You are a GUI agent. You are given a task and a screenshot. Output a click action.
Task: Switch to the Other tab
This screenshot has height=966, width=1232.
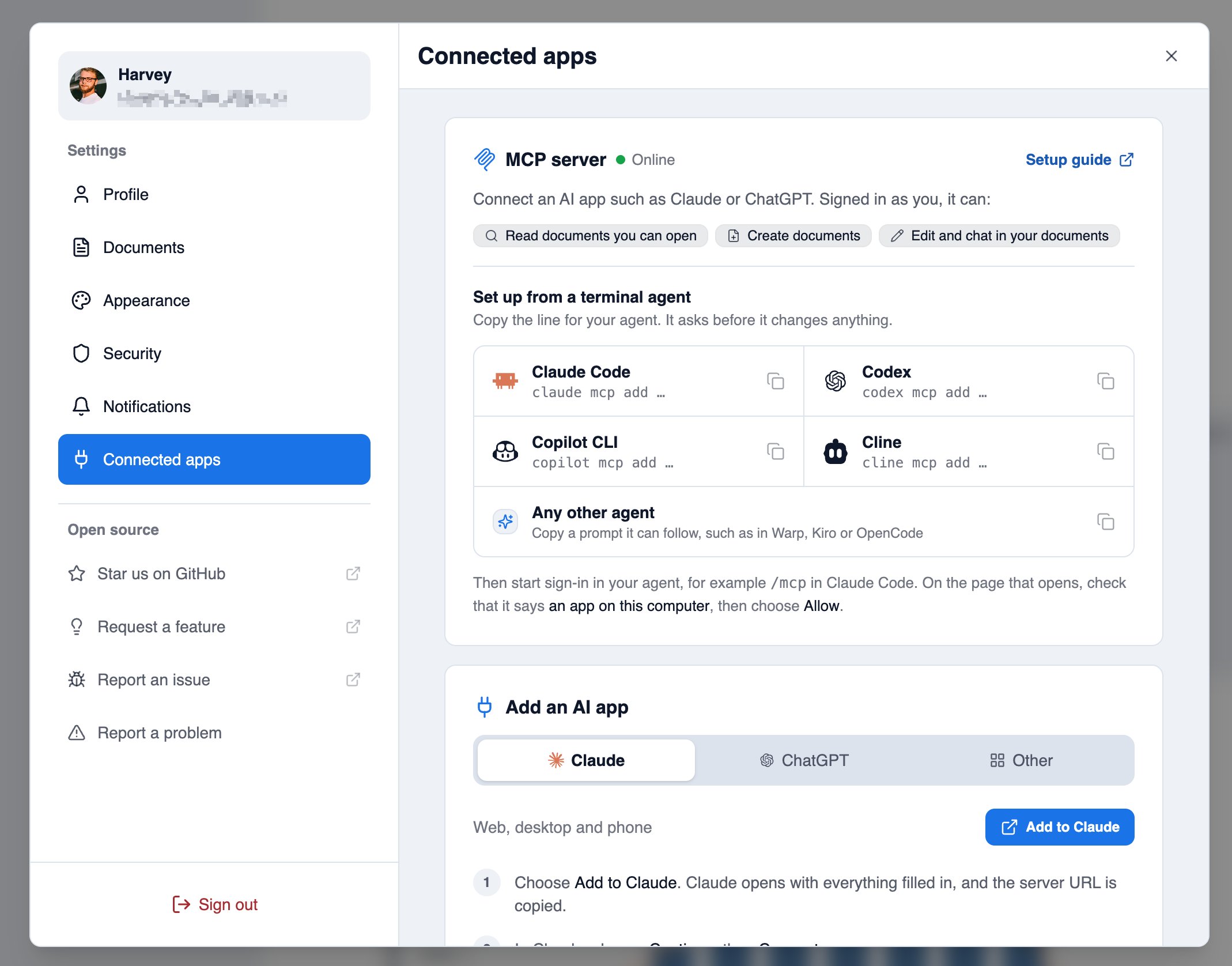[1021, 760]
